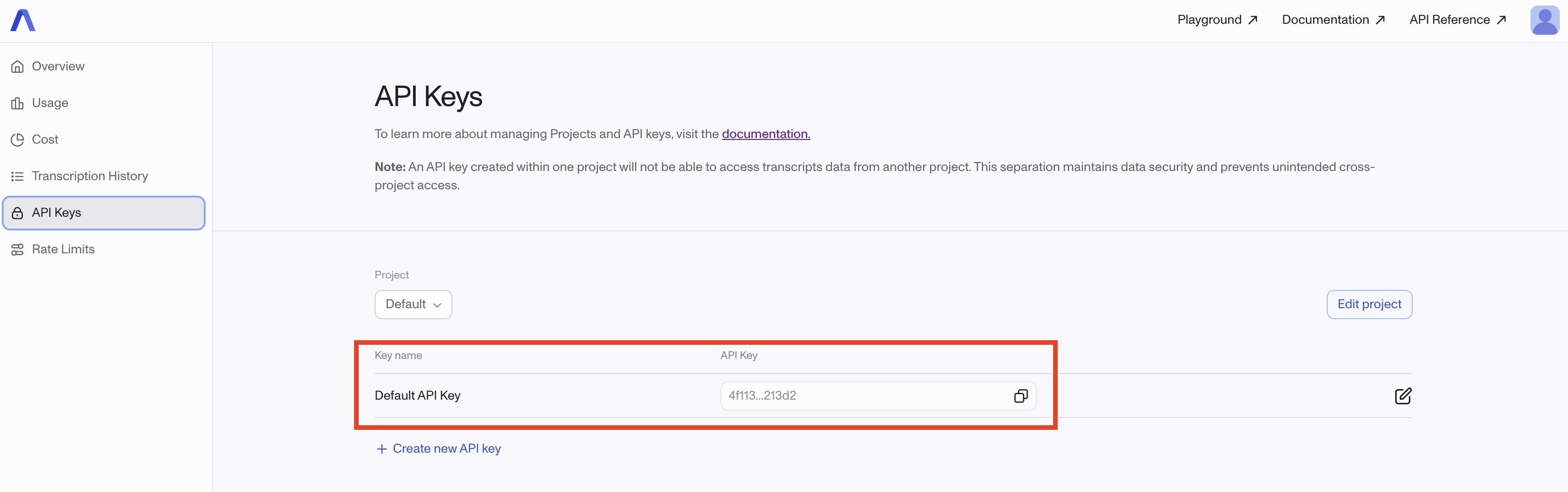Click the AssemblyAI logo icon
Screen dimensions: 1568x492
click(x=22, y=20)
